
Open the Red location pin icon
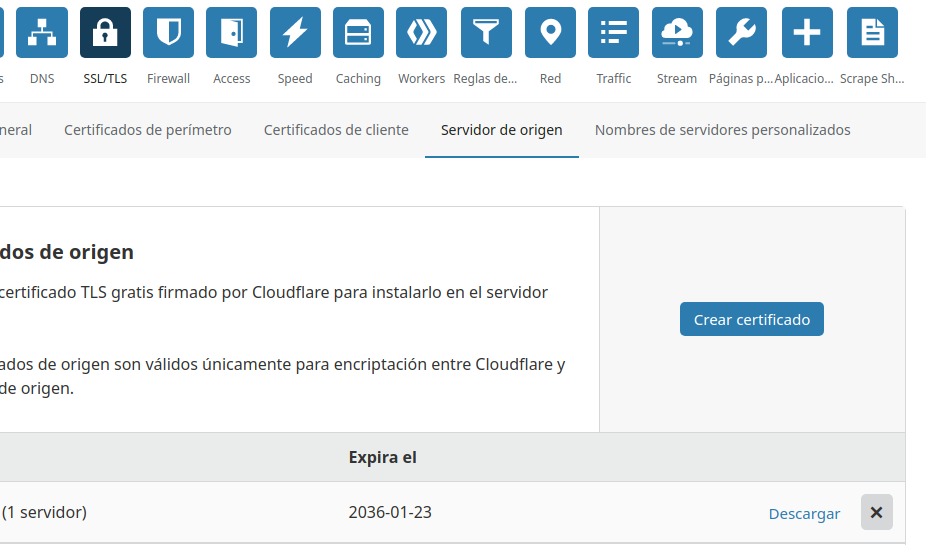tap(550, 33)
